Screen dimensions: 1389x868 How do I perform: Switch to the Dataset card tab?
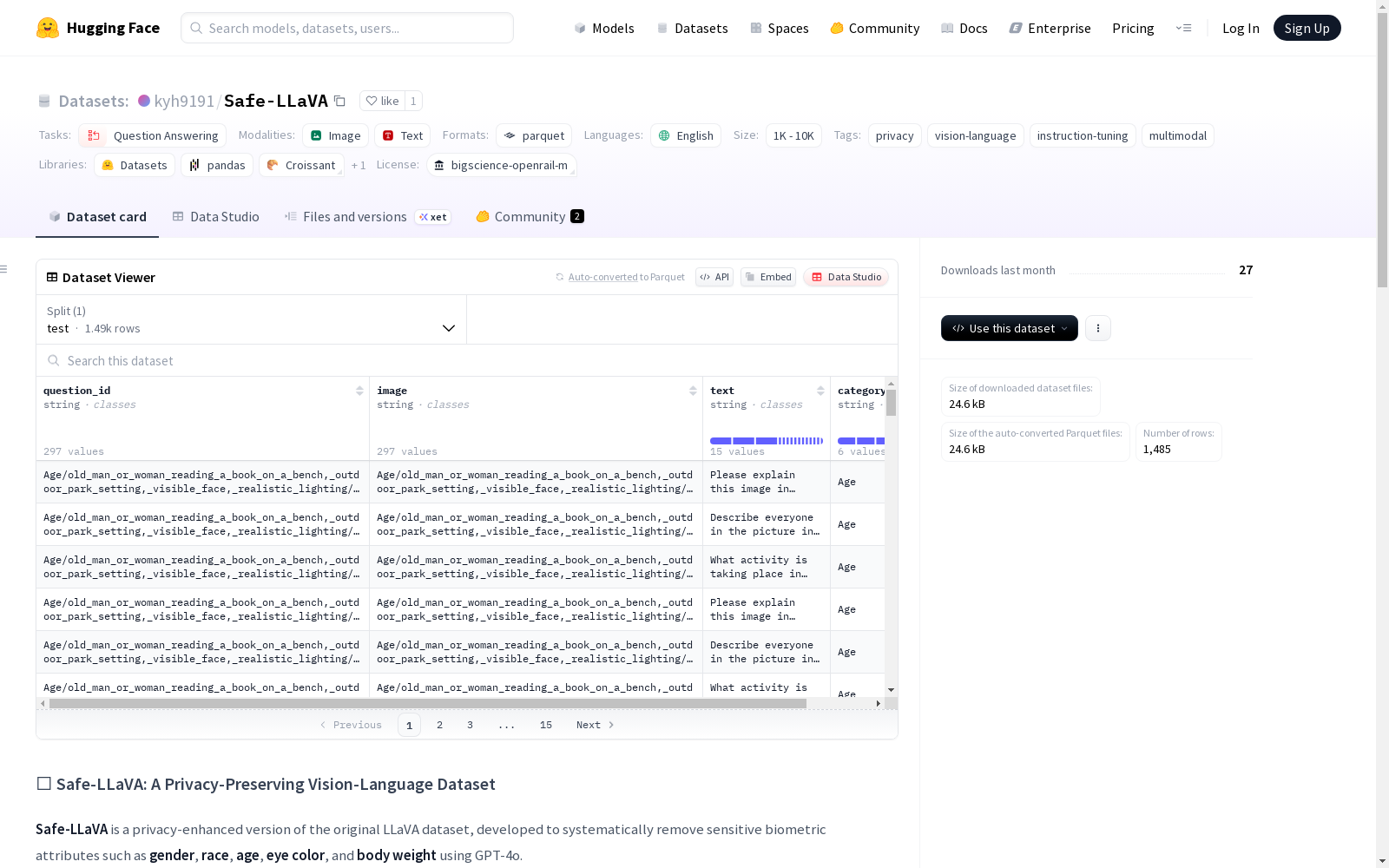(x=97, y=217)
